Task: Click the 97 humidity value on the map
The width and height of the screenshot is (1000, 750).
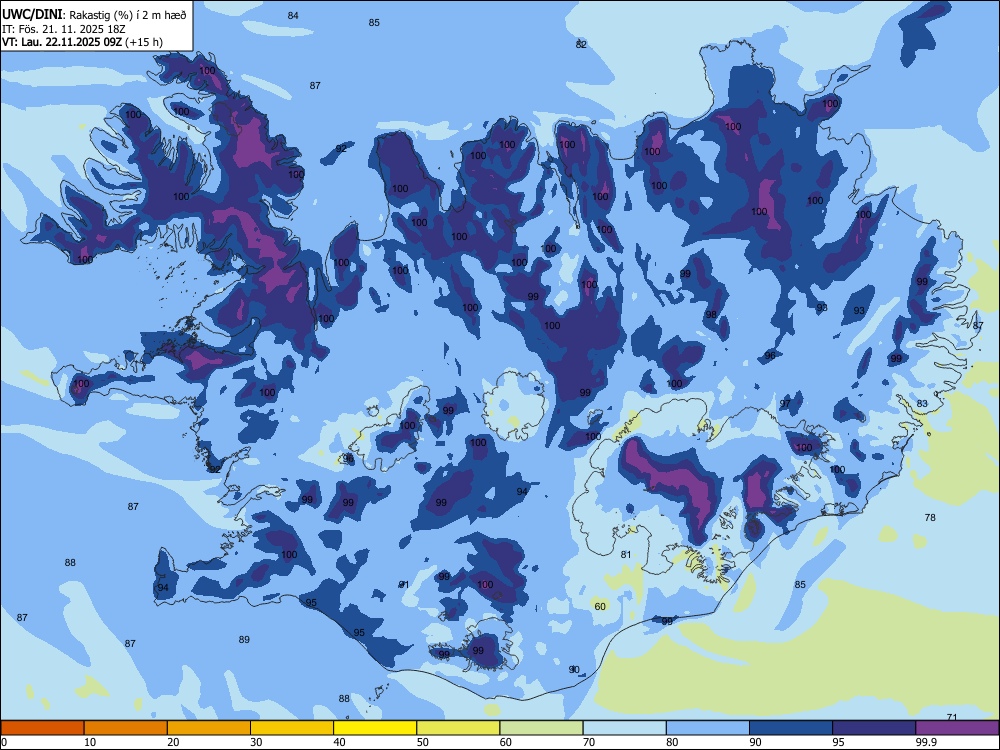Action: [x=785, y=403]
